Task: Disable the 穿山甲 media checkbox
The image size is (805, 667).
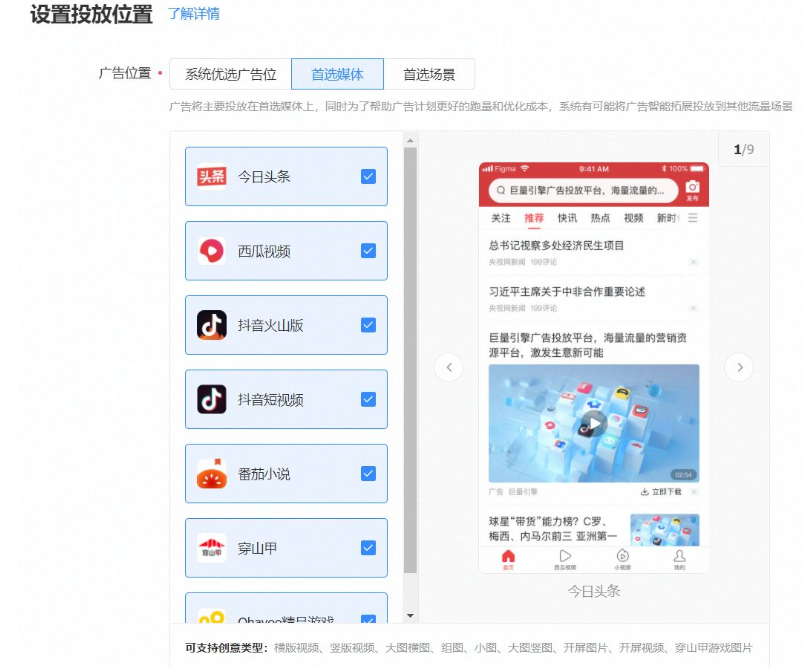Action: click(369, 548)
